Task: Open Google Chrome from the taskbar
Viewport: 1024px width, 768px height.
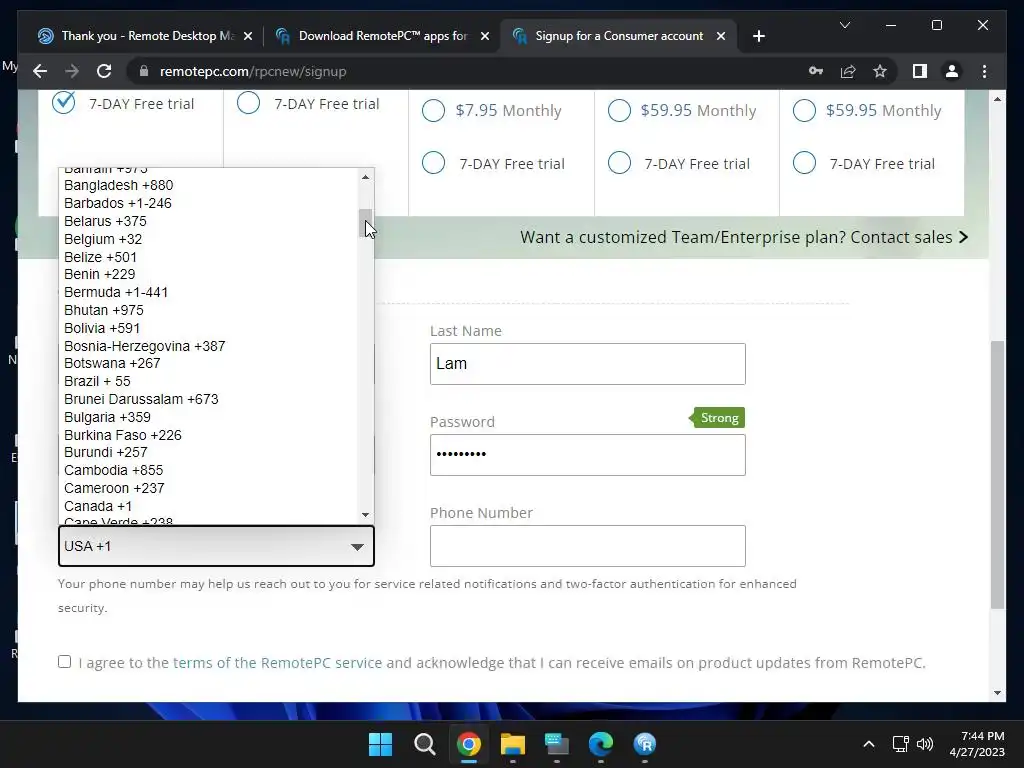Action: 468,744
